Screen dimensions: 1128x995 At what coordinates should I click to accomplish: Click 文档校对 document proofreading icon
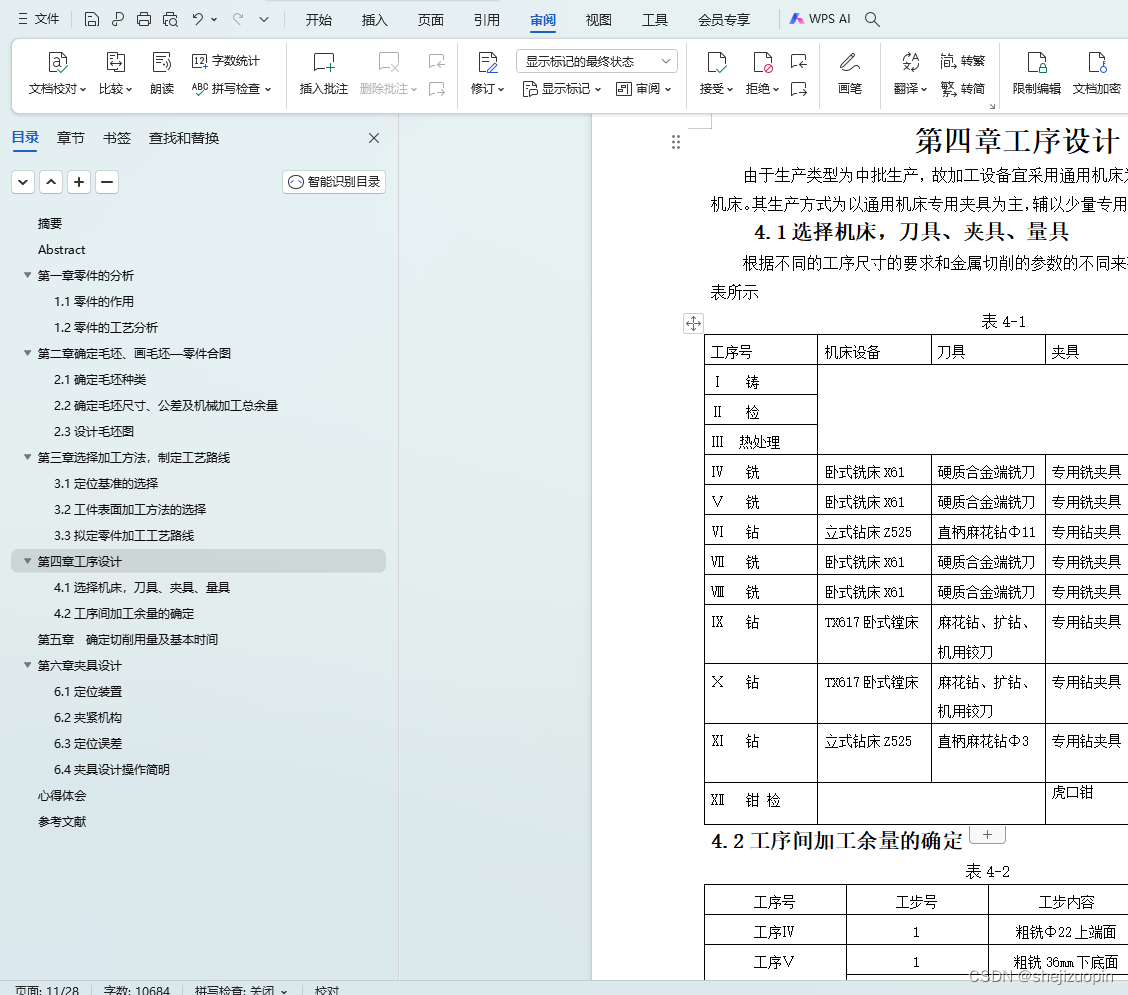(58, 73)
